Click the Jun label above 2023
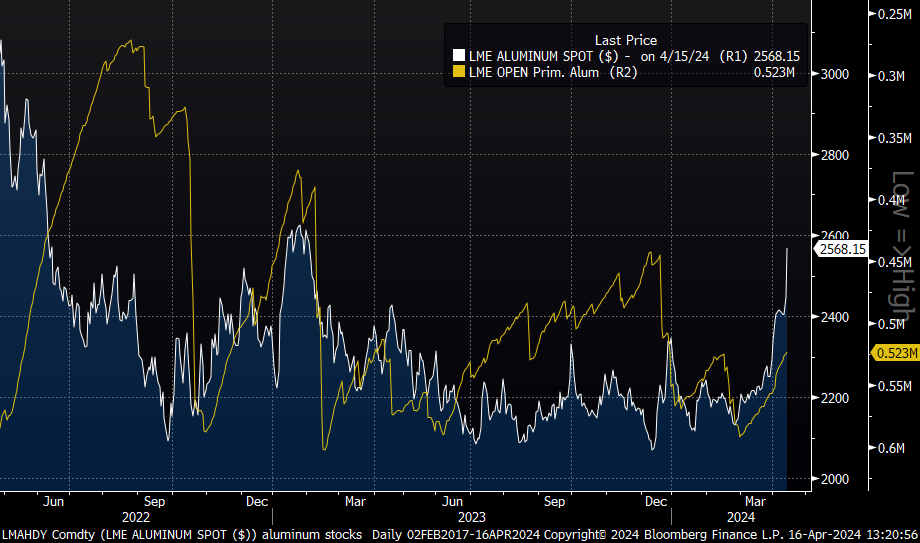 tap(452, 501)
